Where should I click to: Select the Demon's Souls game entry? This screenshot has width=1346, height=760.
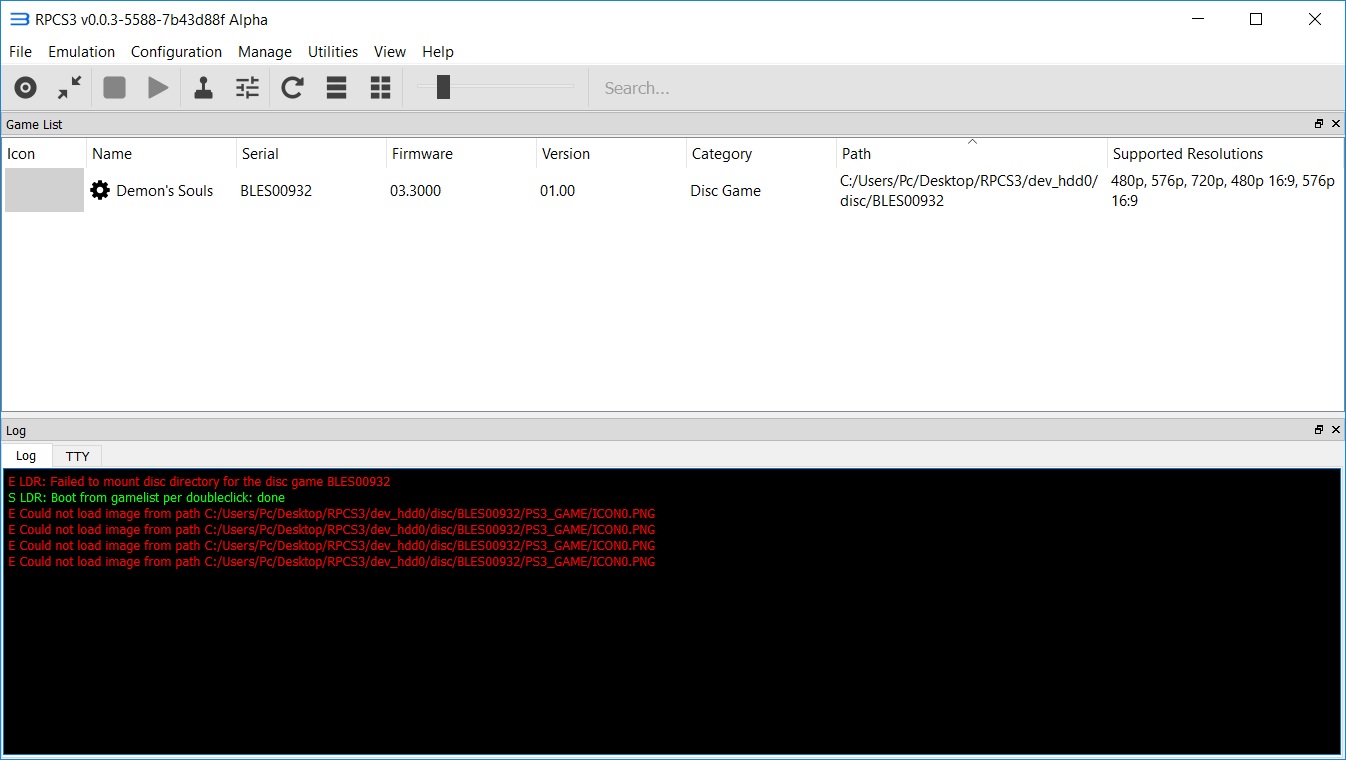[164, 191]
